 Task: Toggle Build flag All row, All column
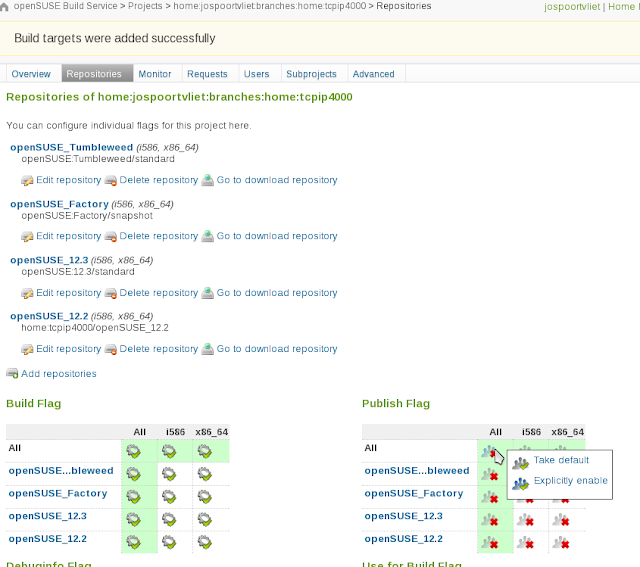coord(133,451)
